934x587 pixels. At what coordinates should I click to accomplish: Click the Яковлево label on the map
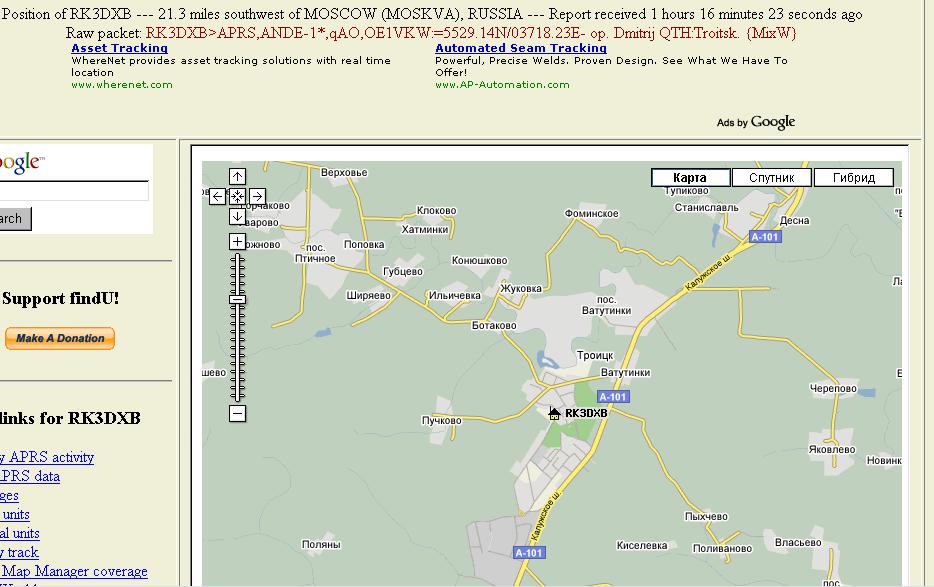coord(832,450)
